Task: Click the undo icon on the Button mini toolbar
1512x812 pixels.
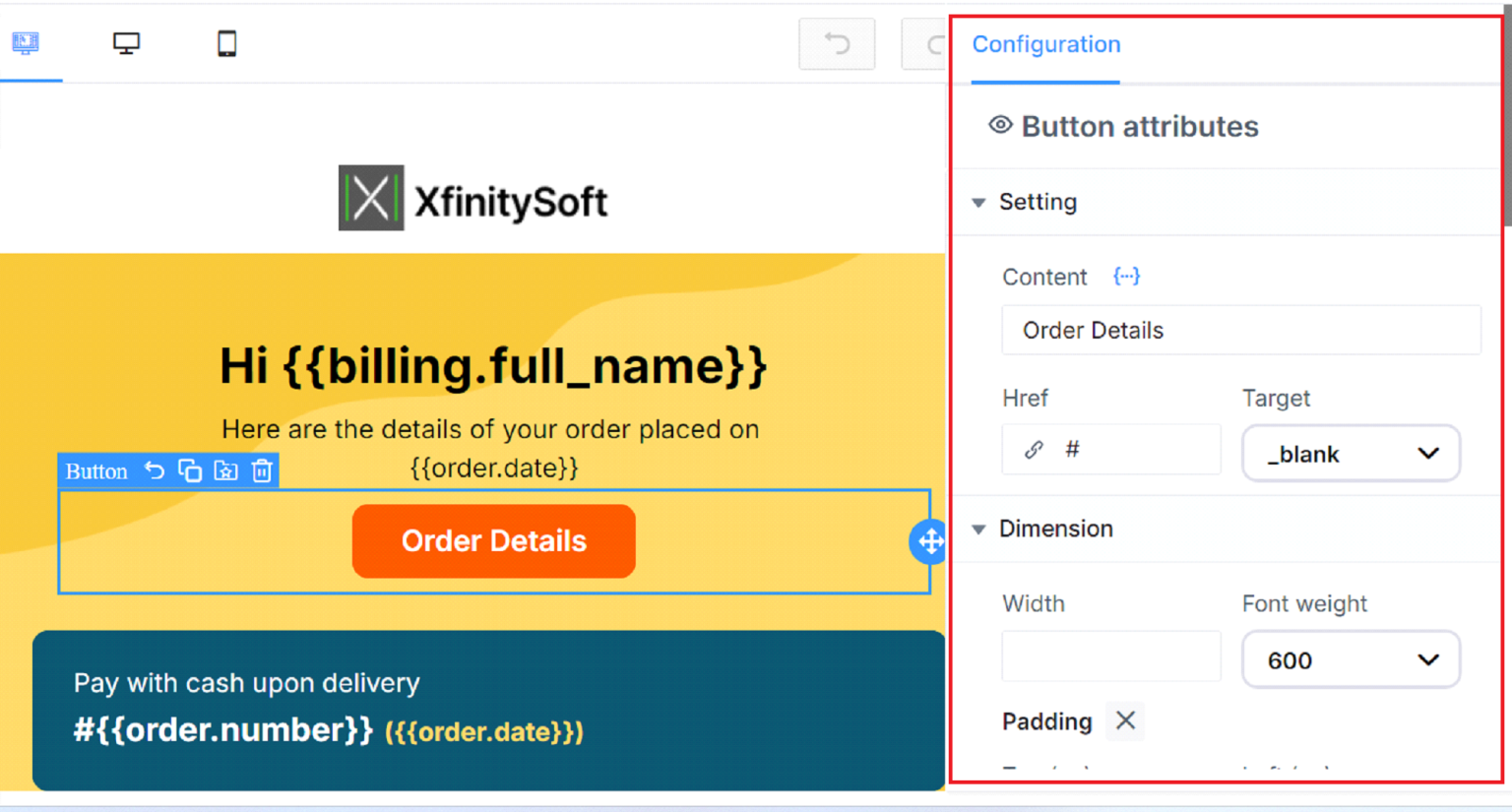Action: (155, 470)
